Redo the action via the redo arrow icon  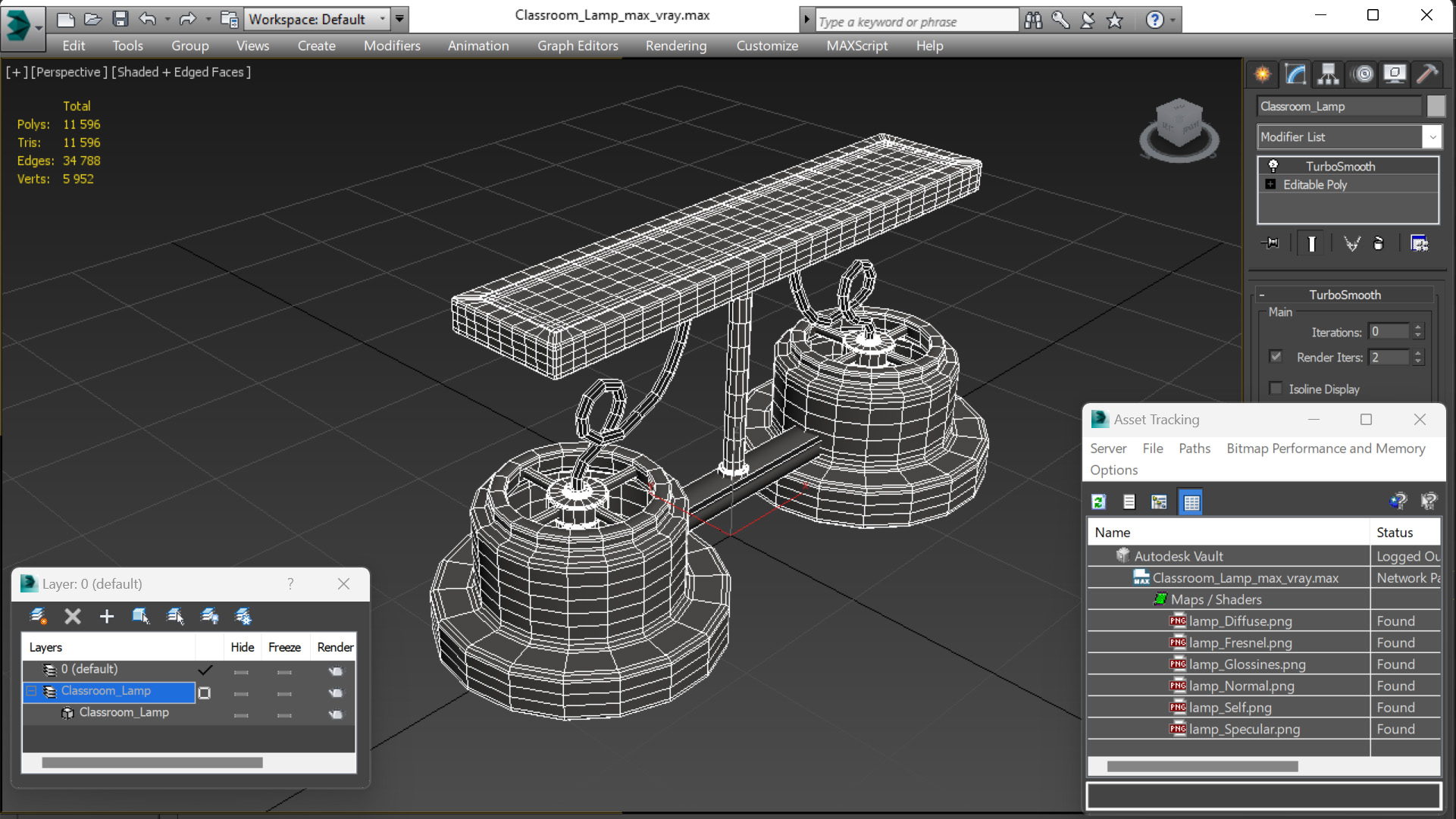187,20
